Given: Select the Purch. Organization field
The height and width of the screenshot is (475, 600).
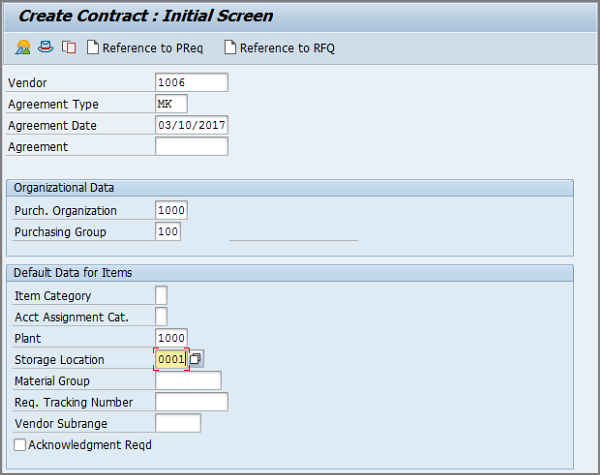Looking at the screenshot, I should [x=172, y=211].
